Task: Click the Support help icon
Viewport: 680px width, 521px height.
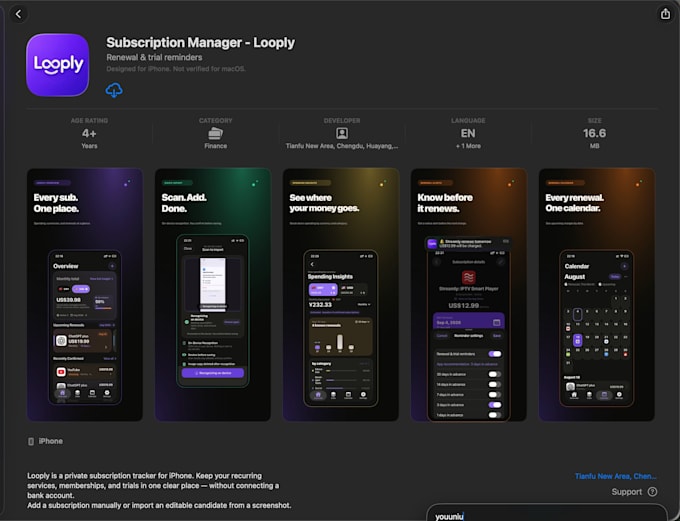Action: click(652, 492)
